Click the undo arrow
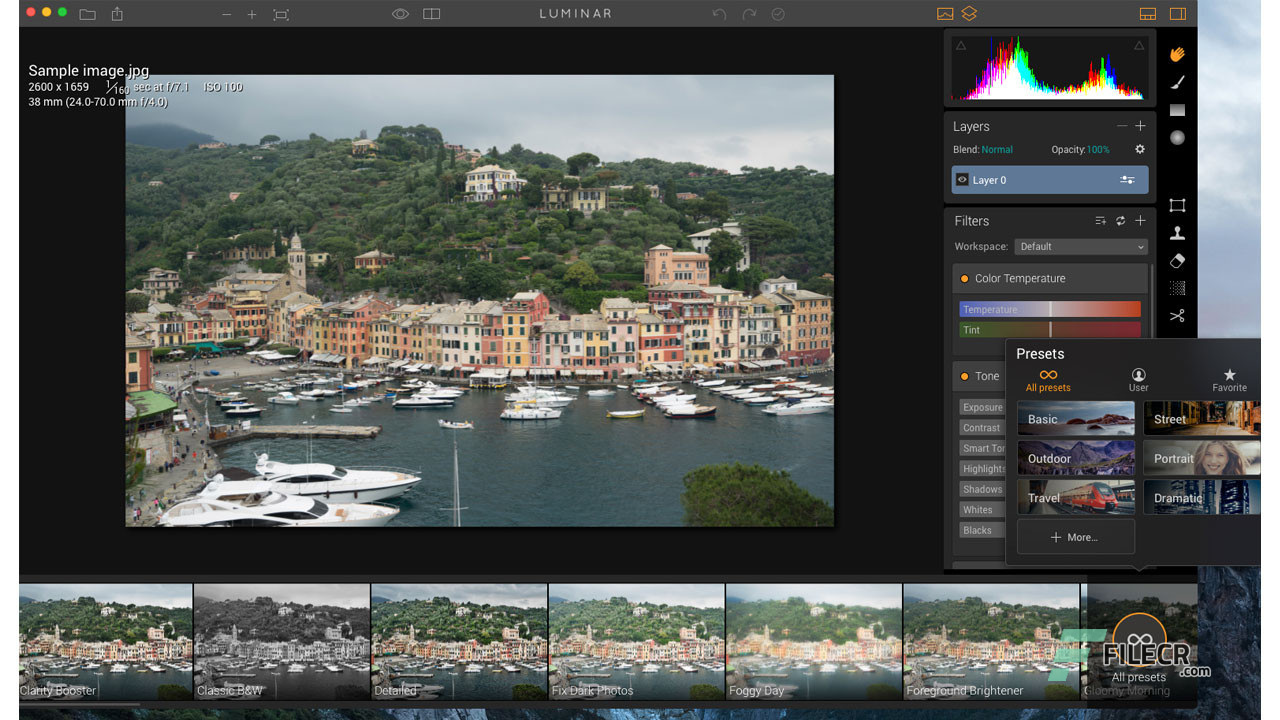The height and width of the screenshot is (720, 1280). [x=719, y=14]
